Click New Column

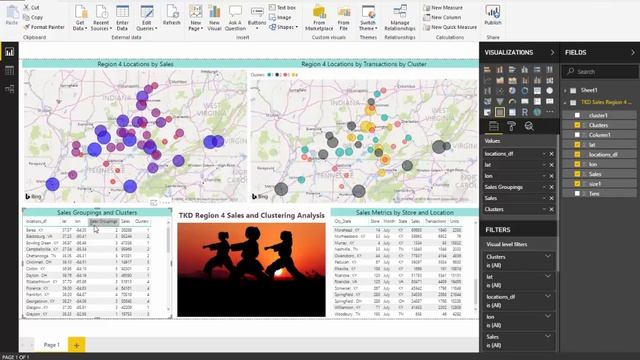tap(442, 18)
